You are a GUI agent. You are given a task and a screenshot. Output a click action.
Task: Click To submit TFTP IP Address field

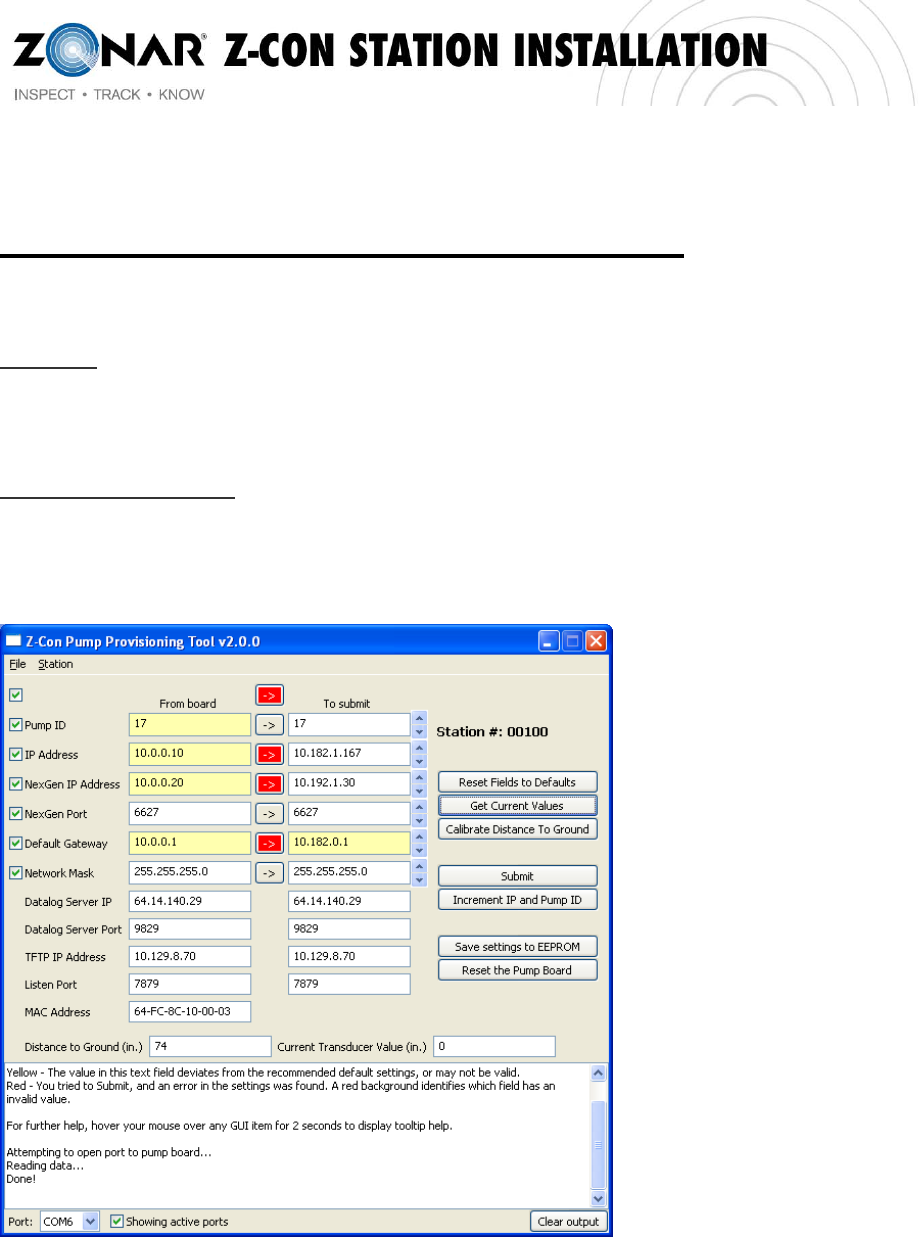pyautogui.click(x=349, y=957)
